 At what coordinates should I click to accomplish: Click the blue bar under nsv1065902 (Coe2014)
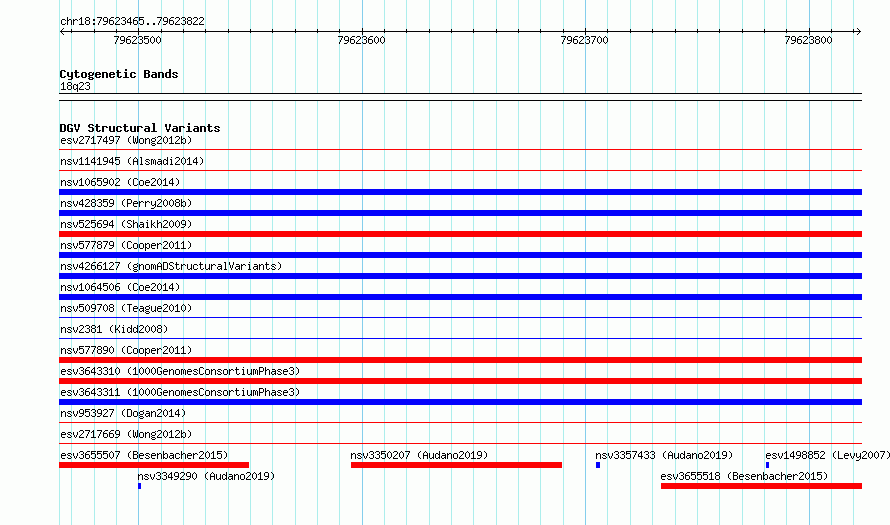(x=460, y=192)
